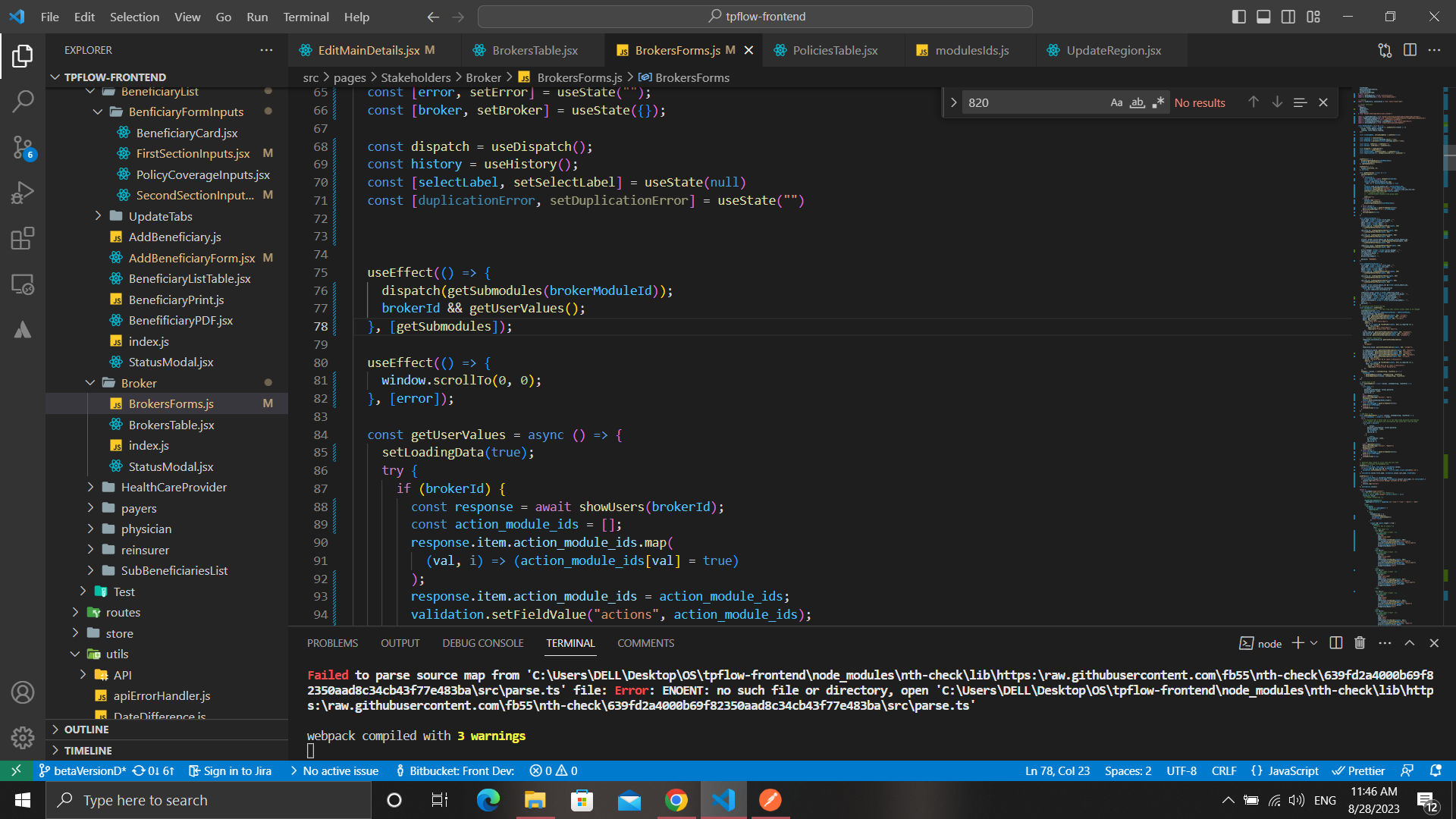
Task: Toggle Match Case in find widget
Action: pos(1116,102)
